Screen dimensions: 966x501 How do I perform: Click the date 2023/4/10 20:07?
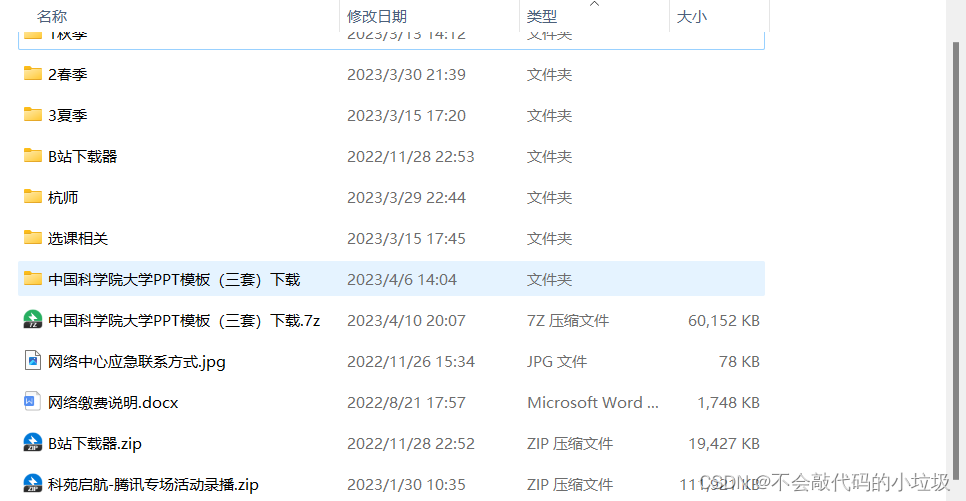tap(407, 320)
